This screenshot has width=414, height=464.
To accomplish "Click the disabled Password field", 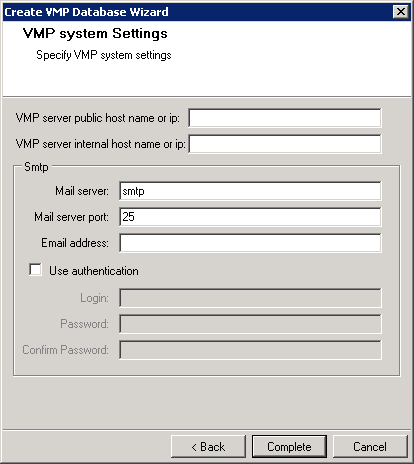I will (x=250, y=324).
